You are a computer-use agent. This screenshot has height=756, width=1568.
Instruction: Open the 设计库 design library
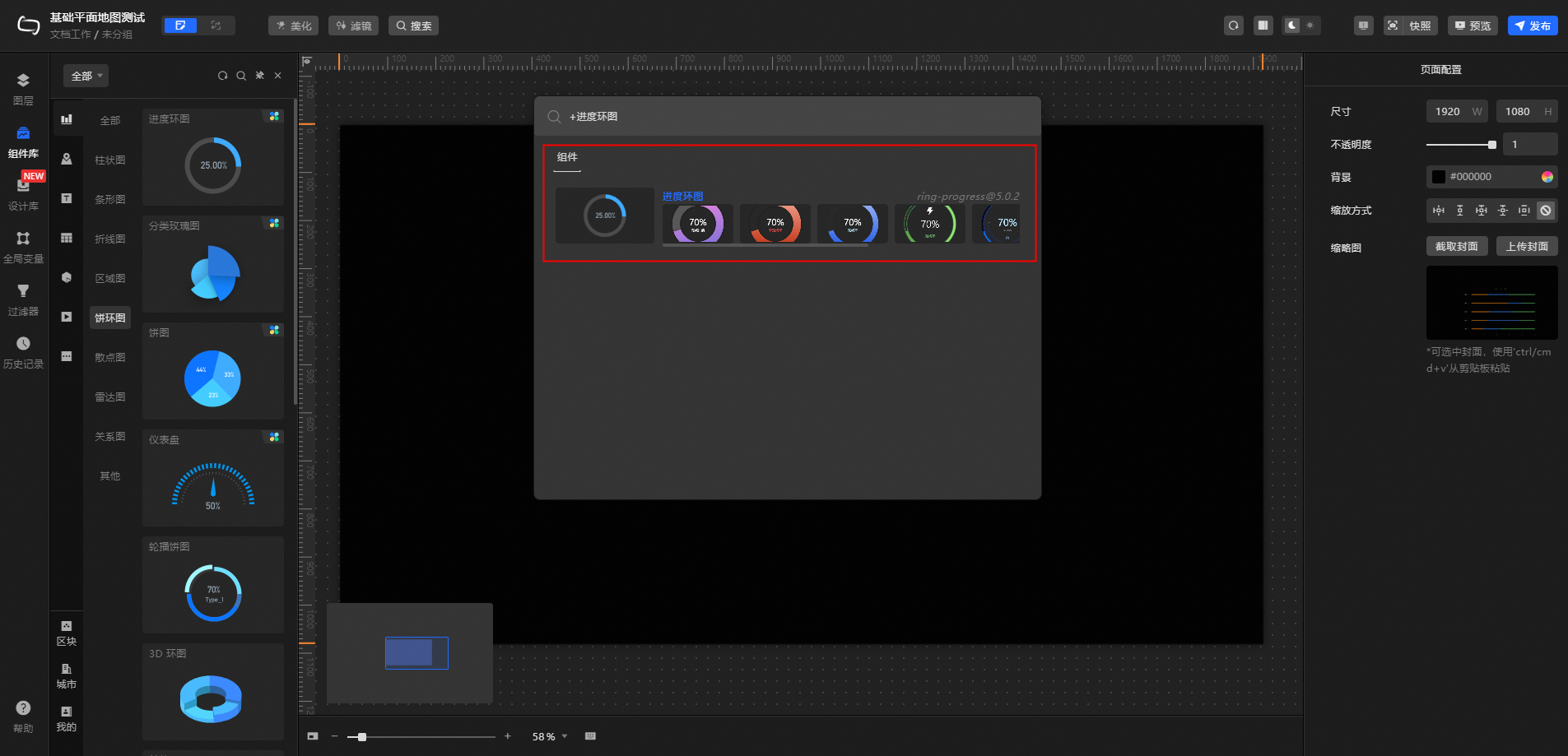click(23, 194)
